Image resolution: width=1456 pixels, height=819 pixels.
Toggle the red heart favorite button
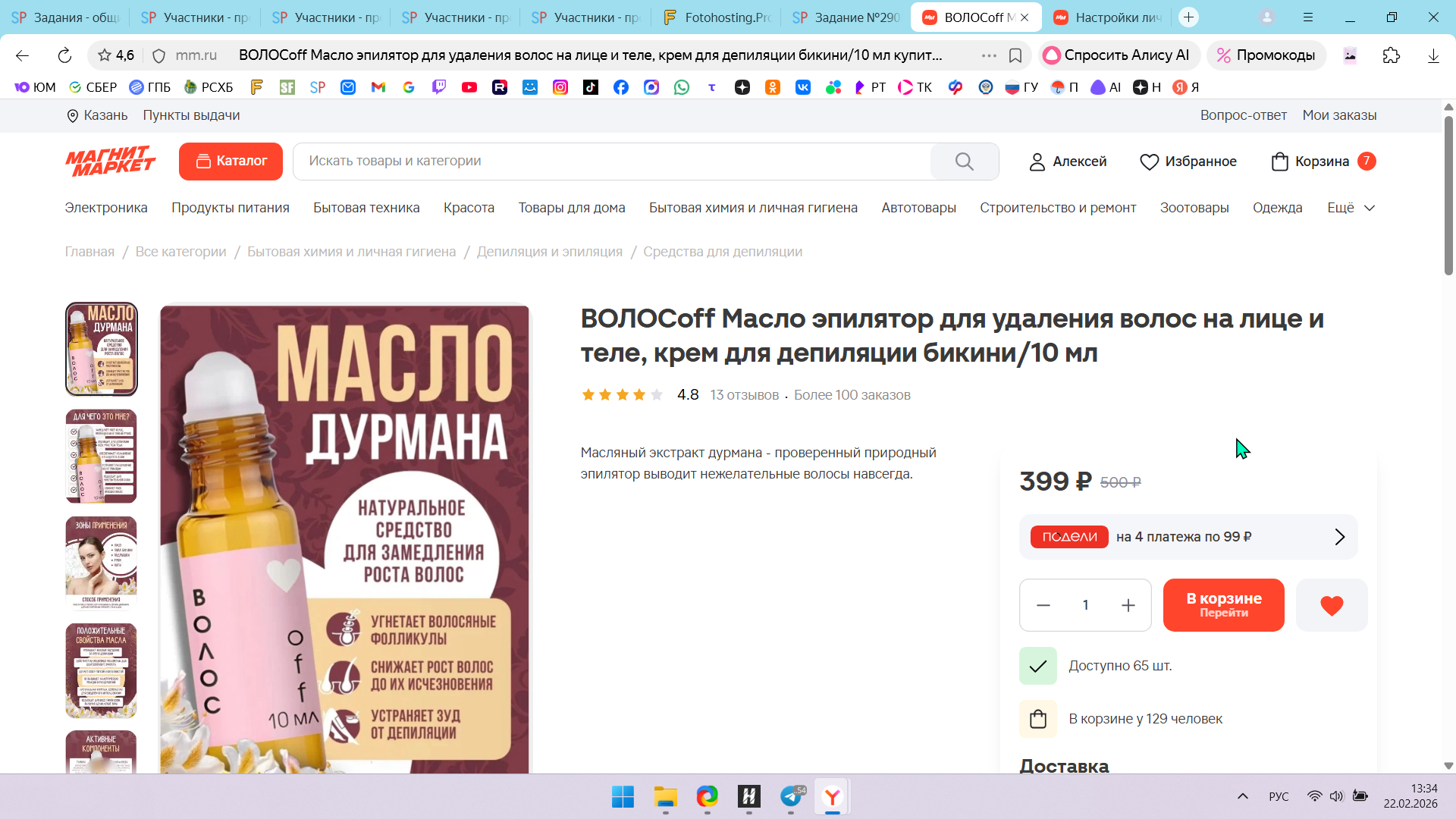pos(1332,605)
